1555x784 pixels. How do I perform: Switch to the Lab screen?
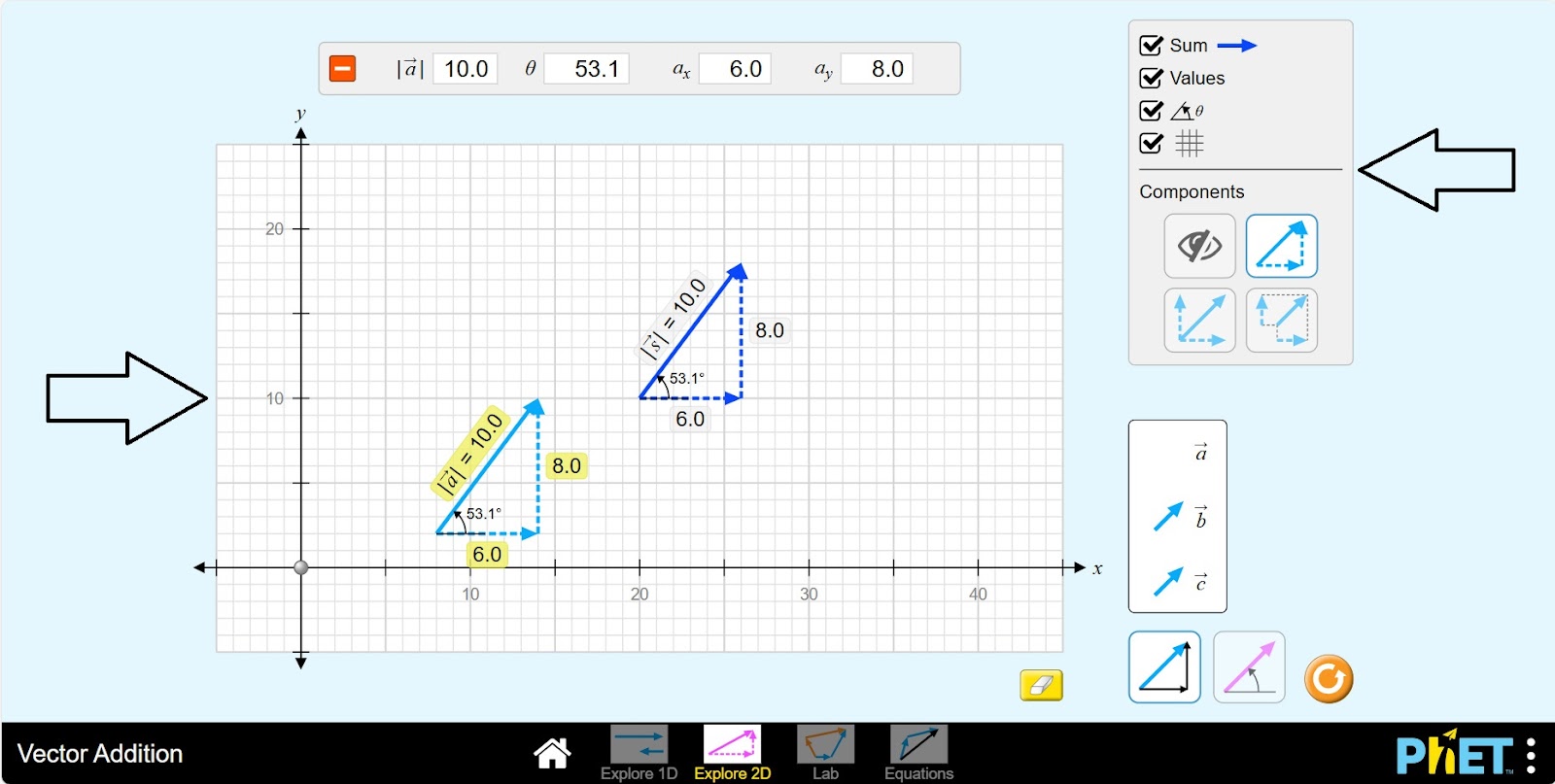[825, 753]
